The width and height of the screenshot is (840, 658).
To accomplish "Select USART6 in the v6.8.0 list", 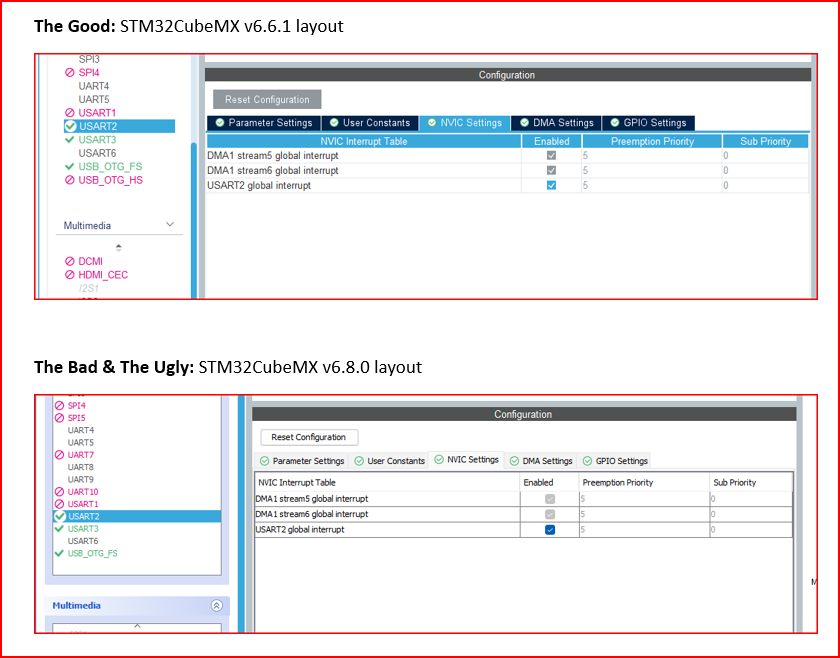I will (83, 541).
